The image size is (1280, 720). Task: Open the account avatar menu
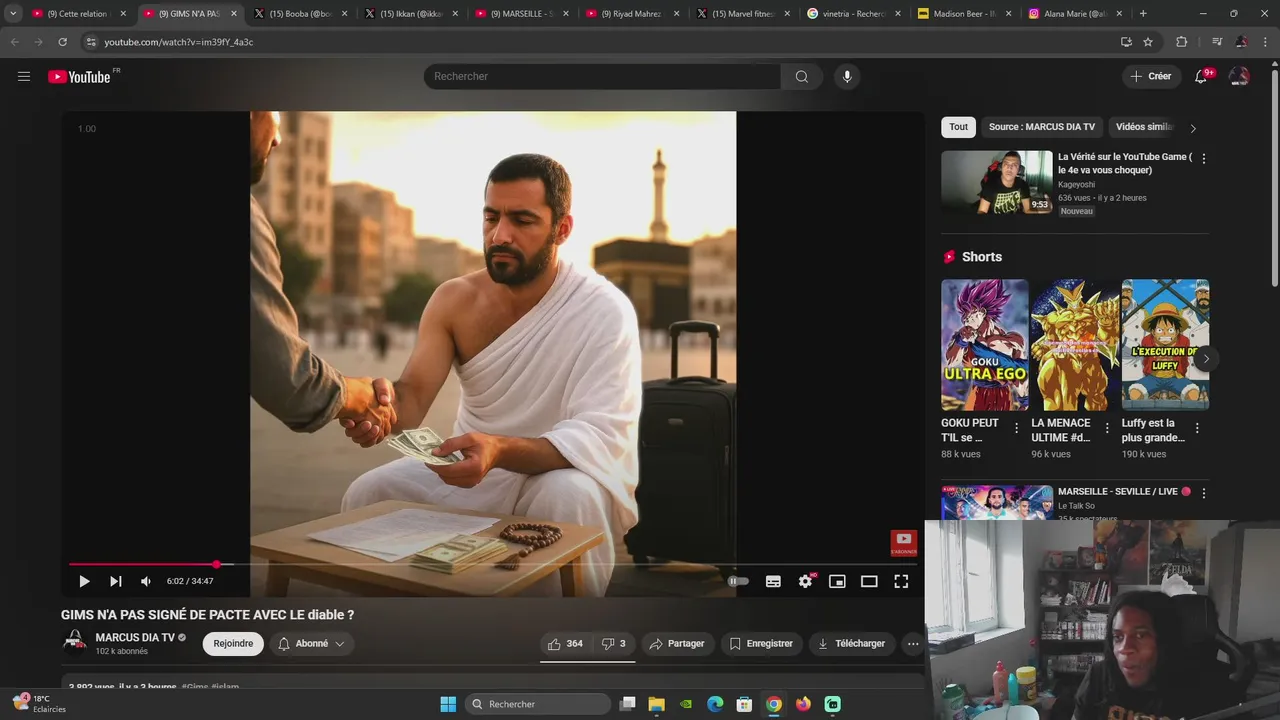[1239, 76]
